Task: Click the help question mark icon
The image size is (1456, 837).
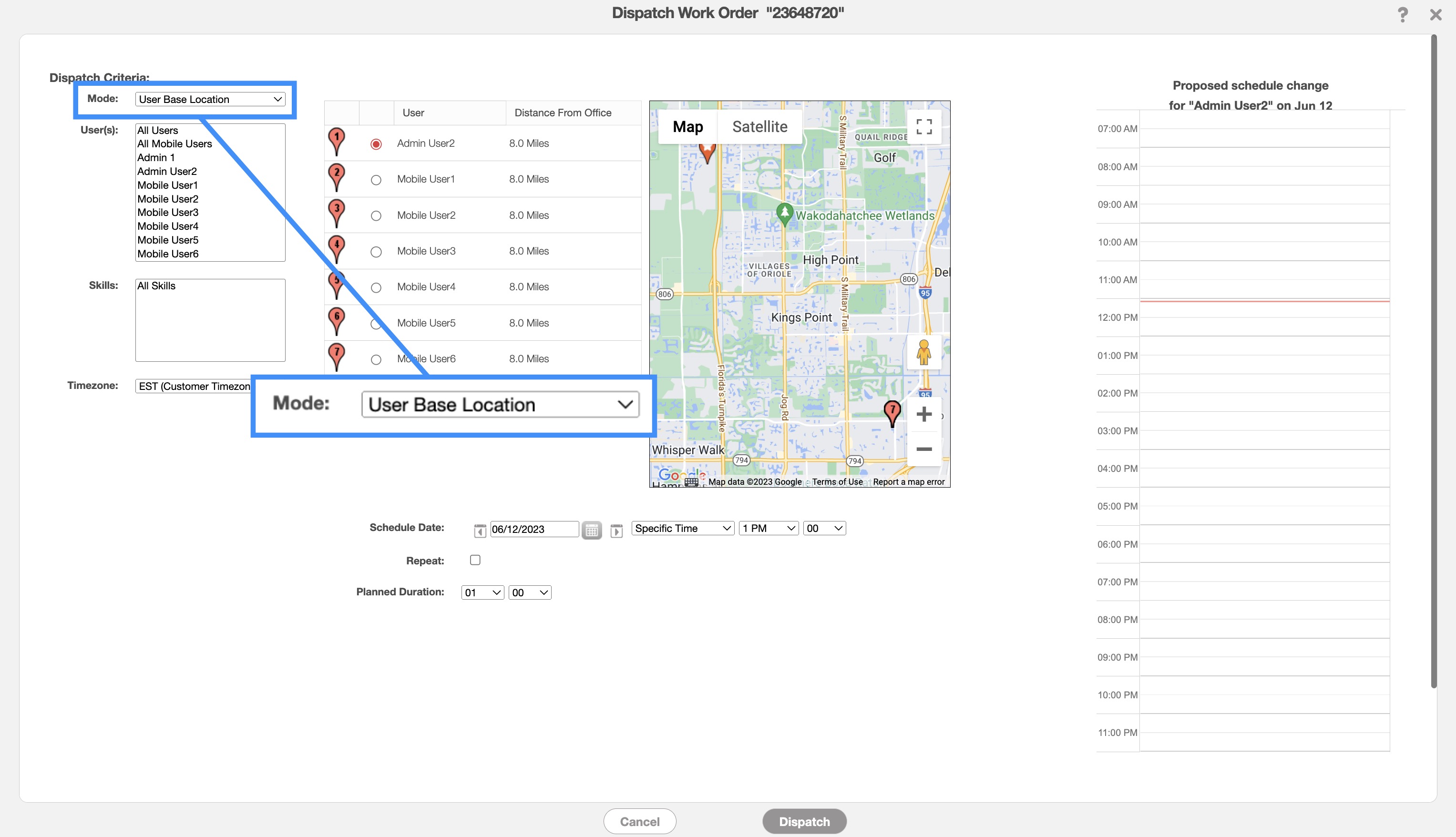Action: click(x=1403, y=14)
